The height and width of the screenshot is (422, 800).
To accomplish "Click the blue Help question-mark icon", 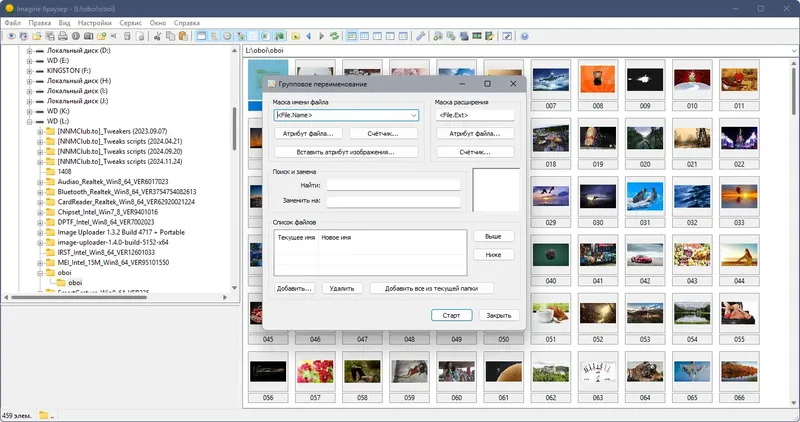I will point(524,36).
